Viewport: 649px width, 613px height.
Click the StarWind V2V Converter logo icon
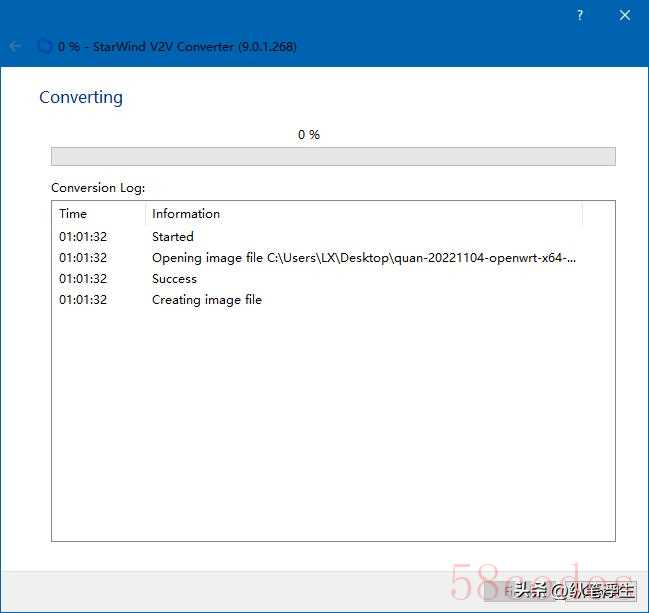tap(44, 46)
